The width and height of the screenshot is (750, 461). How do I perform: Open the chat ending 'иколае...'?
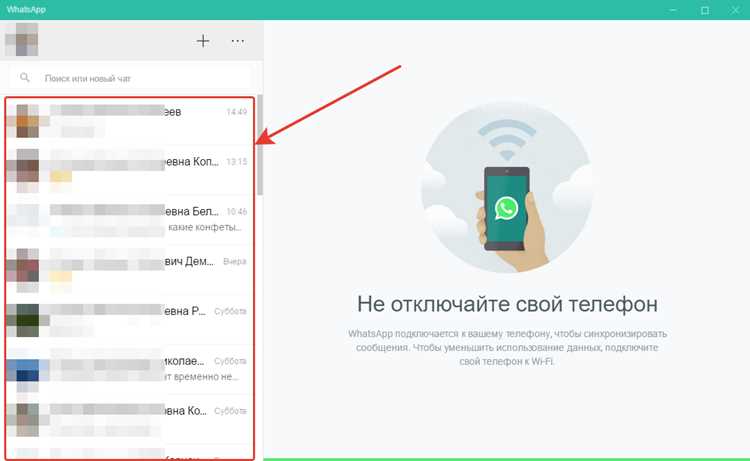point(129,369)
